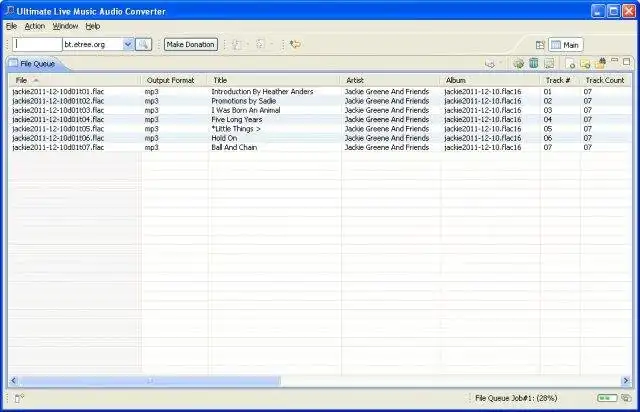Click the checklist icon right of the trash can

click(549, 63)
